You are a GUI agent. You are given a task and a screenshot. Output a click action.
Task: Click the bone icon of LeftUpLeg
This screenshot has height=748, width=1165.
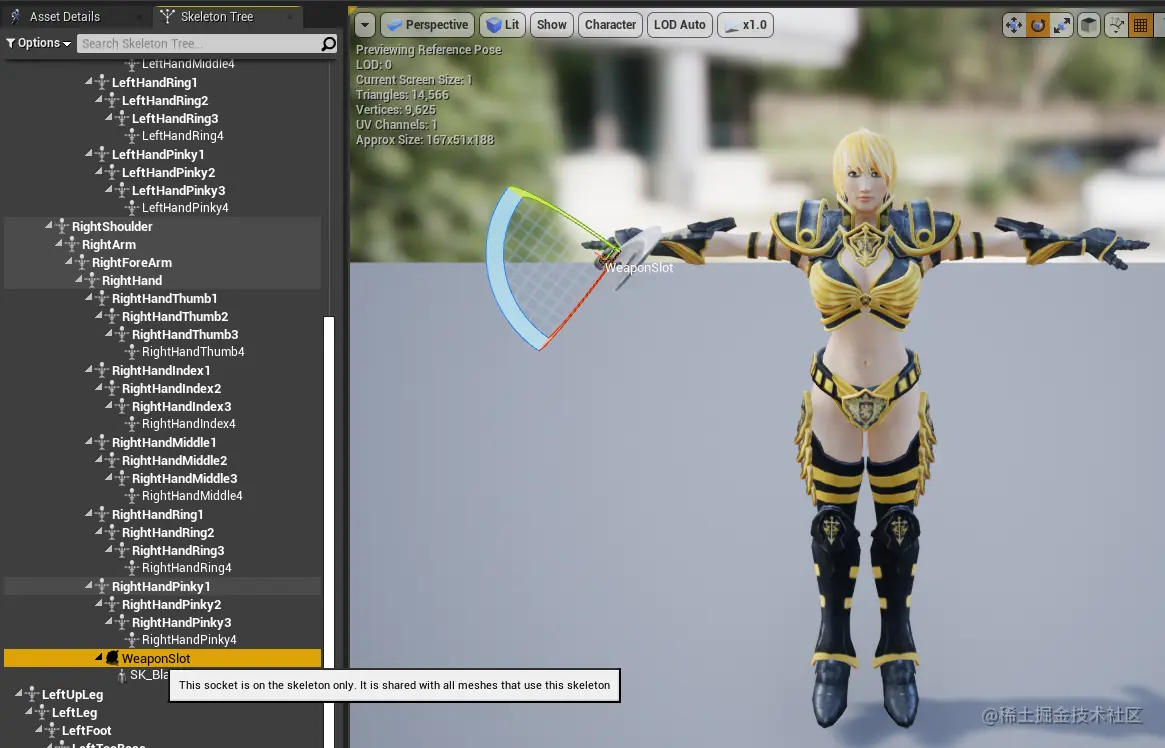pos(32,695)
